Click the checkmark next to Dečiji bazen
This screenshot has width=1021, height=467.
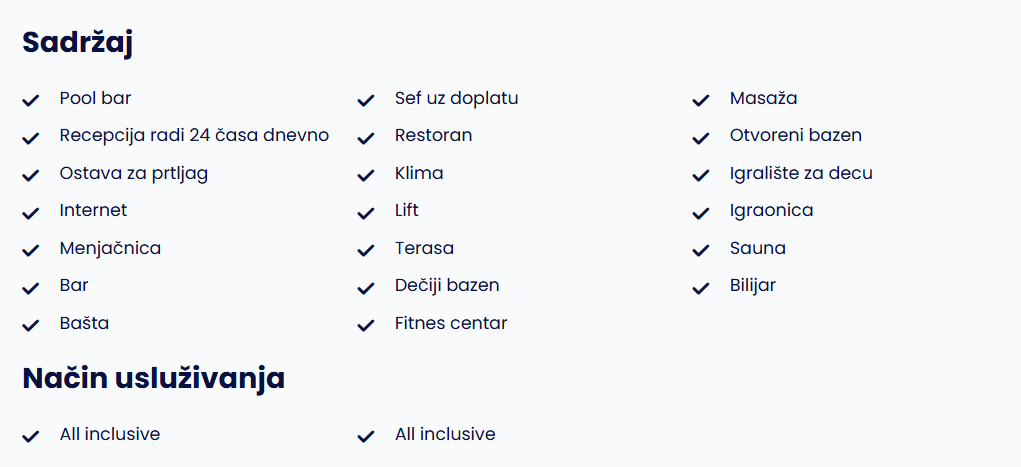click(x=366, y=288)
